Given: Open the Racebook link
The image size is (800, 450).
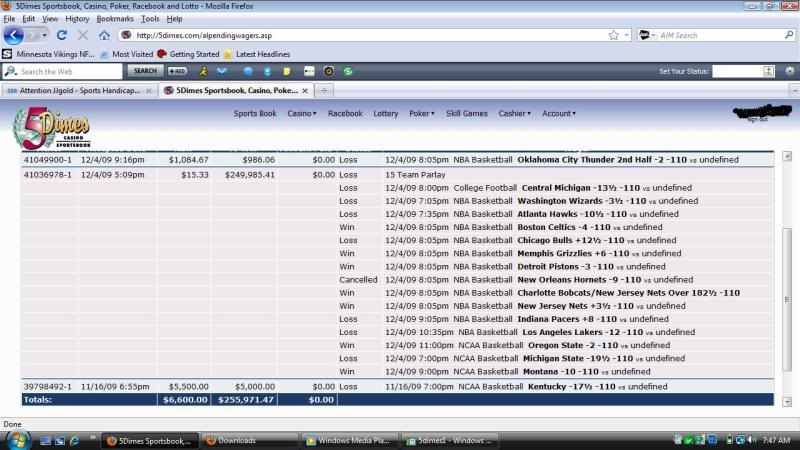Looking at the screenshot, I should (x=345, y=113).
